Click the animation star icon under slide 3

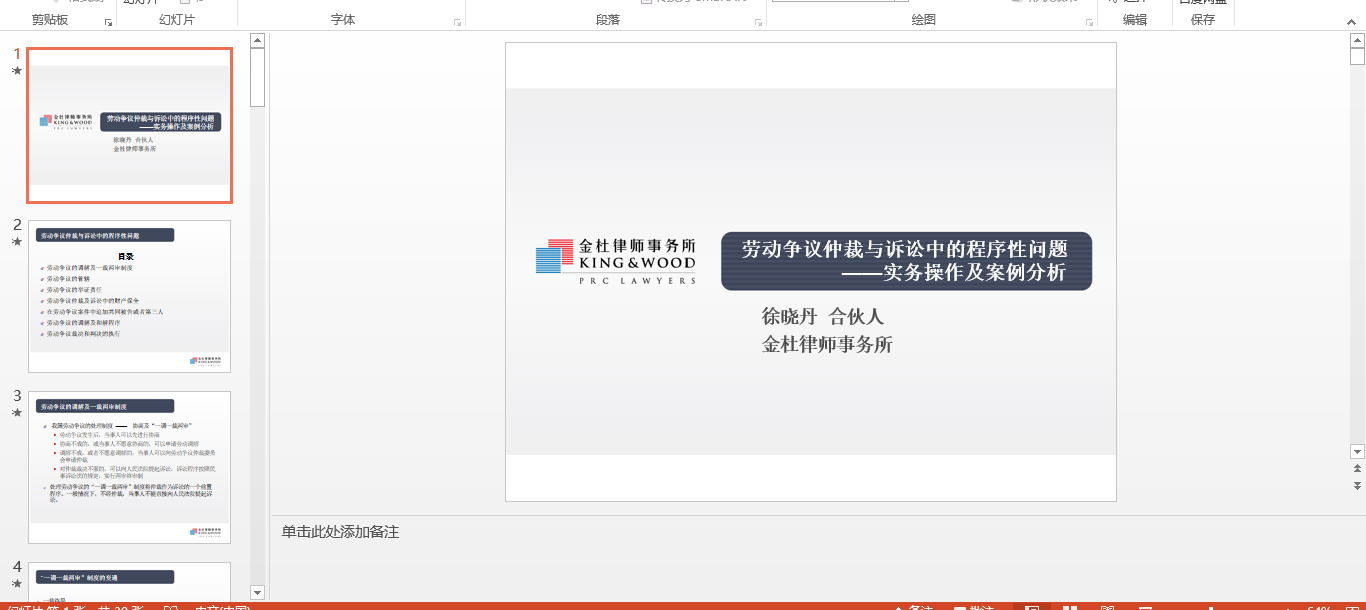click(x=16, y=412)
